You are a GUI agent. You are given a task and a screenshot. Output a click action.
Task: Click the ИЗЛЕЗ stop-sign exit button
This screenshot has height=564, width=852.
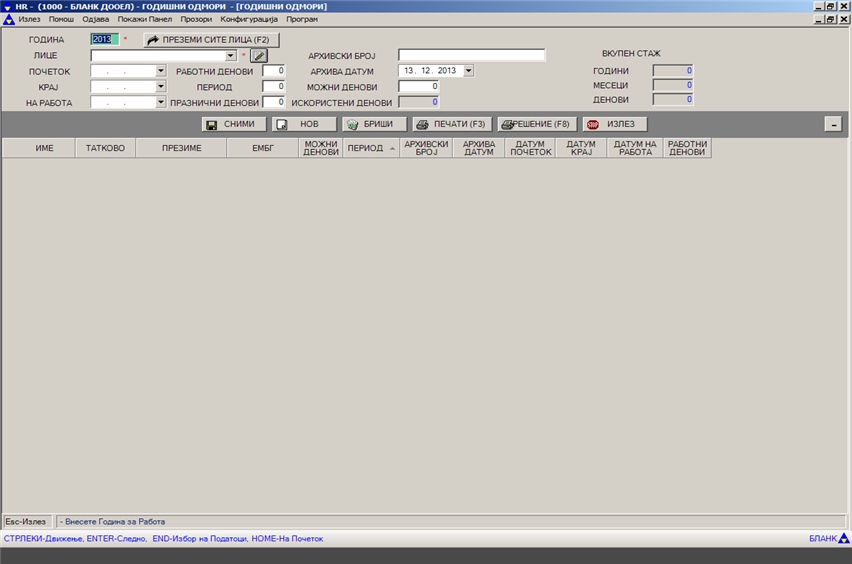[614, 125]
